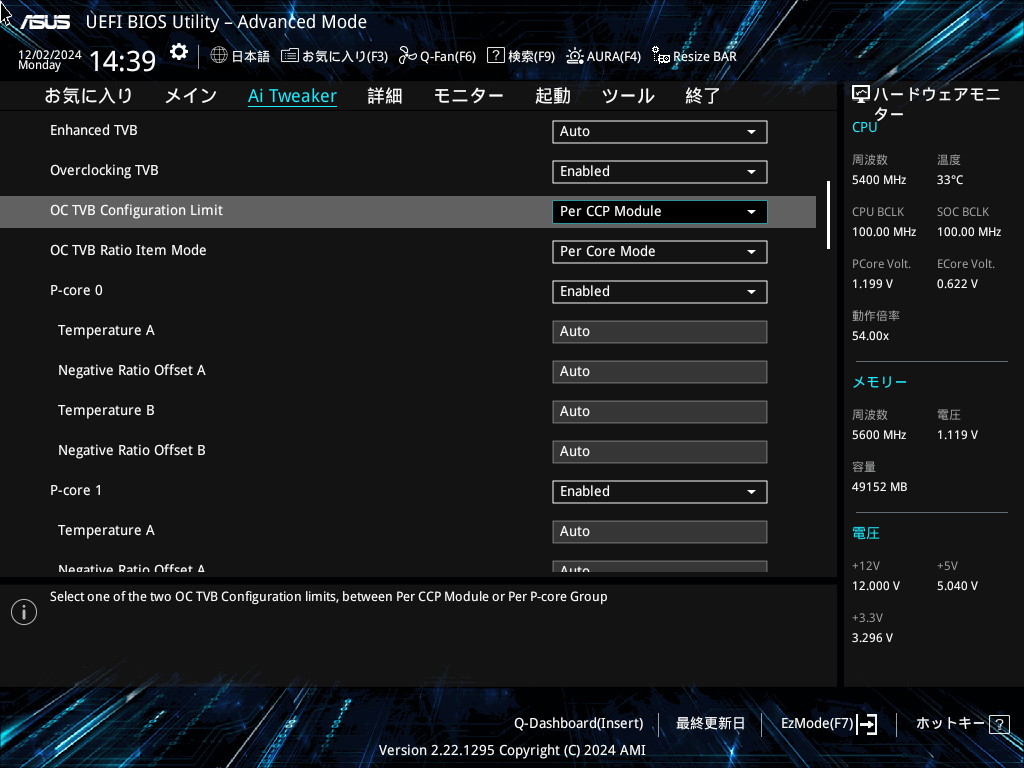The width and height of the screenshot is (1024, 768).
Task: Select P-core 1 label
Action: click(x=76, y=490)
